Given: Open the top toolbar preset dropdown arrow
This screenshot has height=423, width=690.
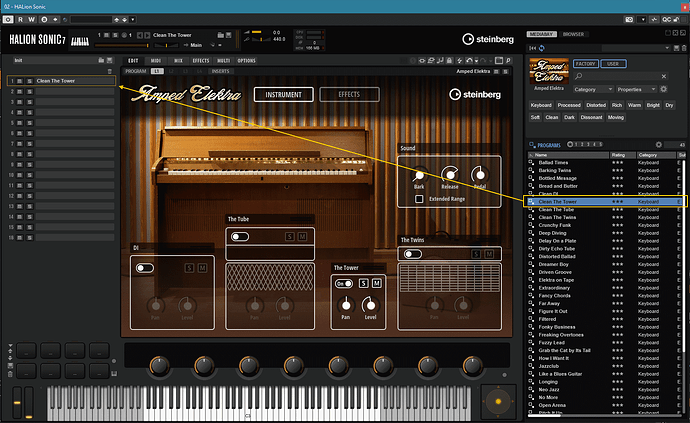Looking at the screenshot, I should pyautogui.click(x=132, y=19).
